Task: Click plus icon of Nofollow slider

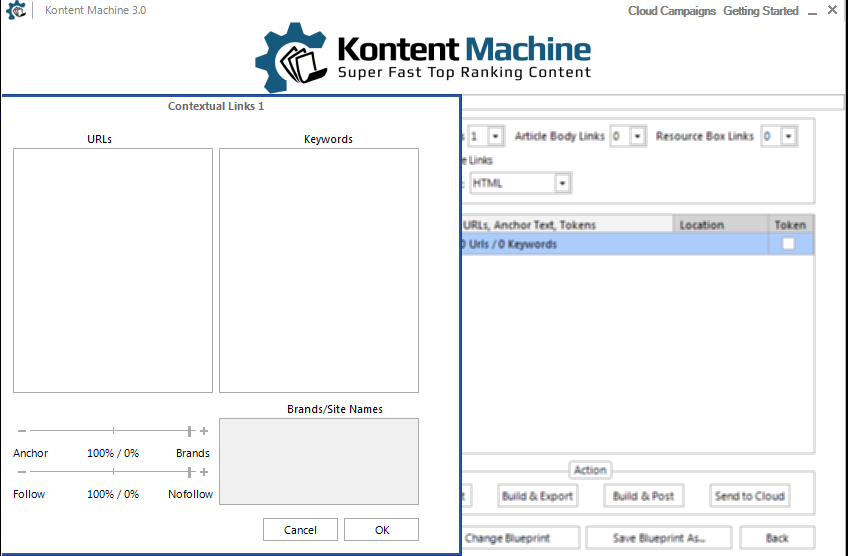Action: [x=204, y=472]
